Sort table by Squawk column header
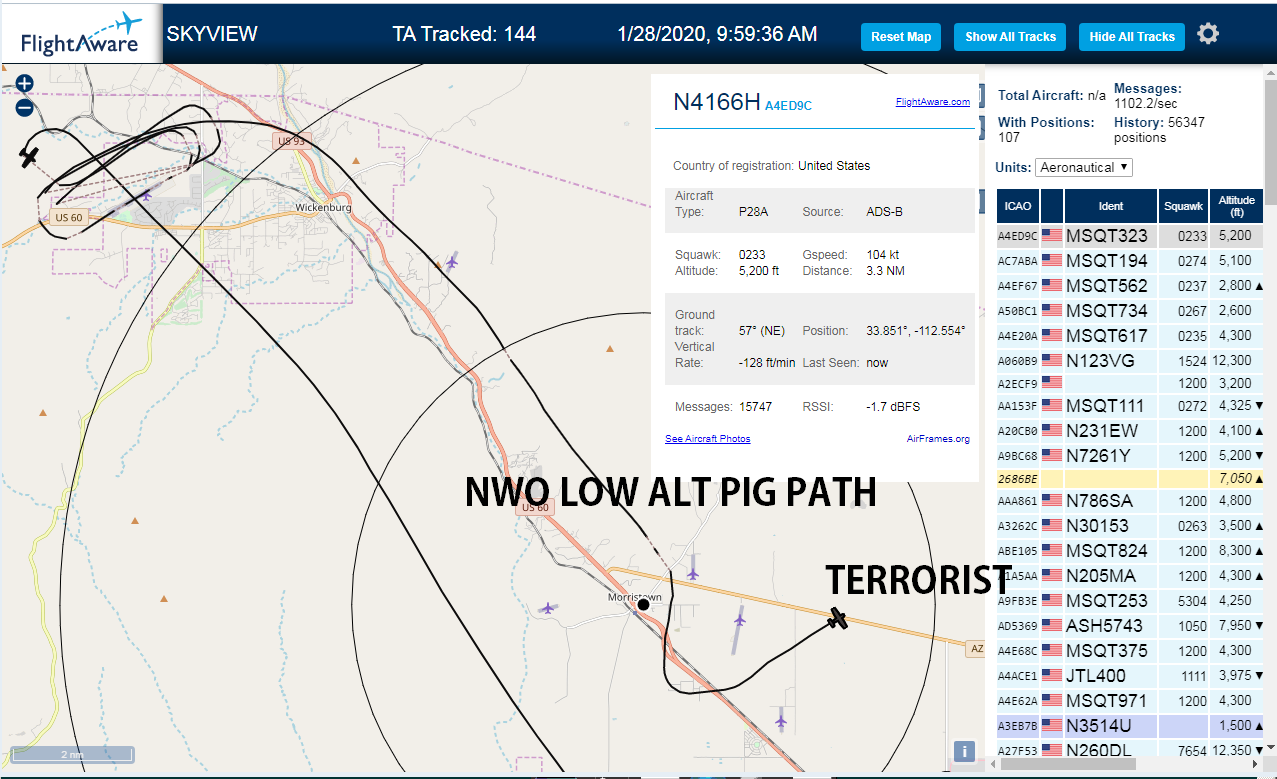1277x779 pixels. click(x=1184, y=206)
